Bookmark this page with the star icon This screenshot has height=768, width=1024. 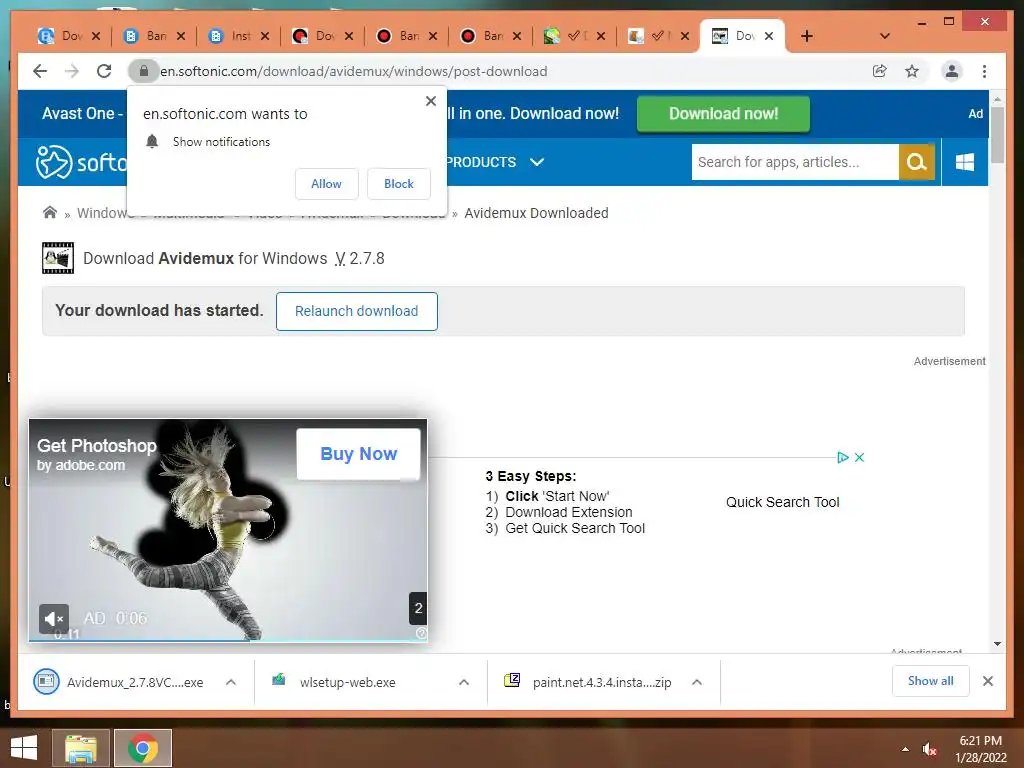912,71
